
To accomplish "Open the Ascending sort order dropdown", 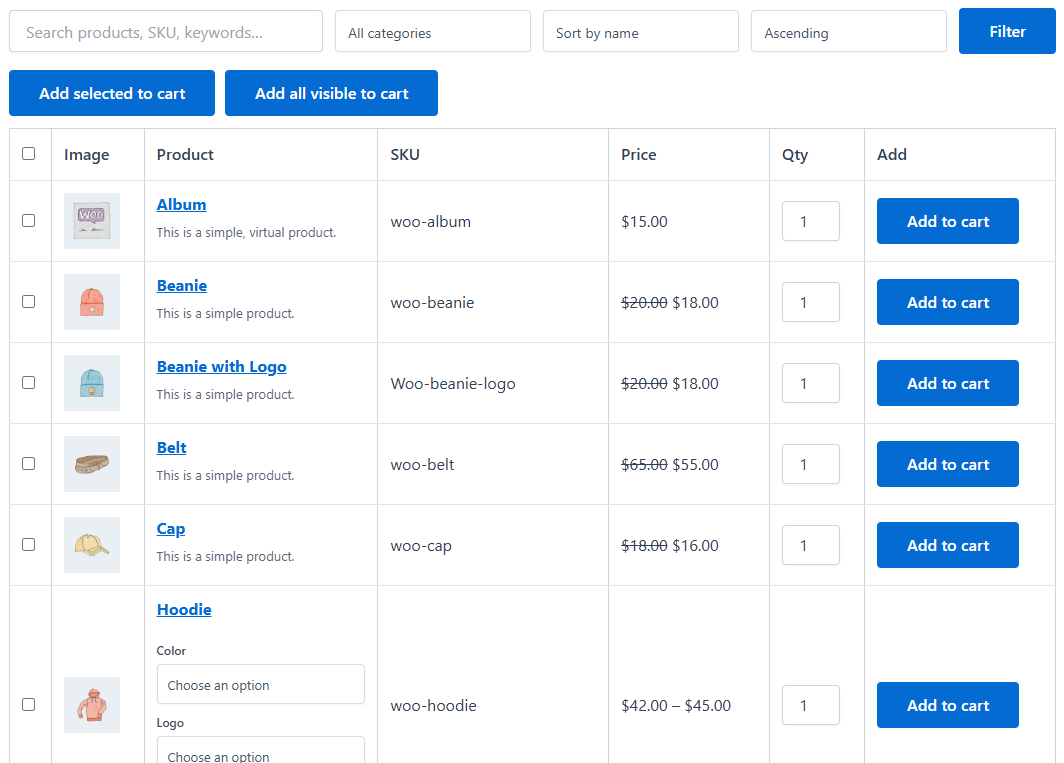I will click(848, 31).
